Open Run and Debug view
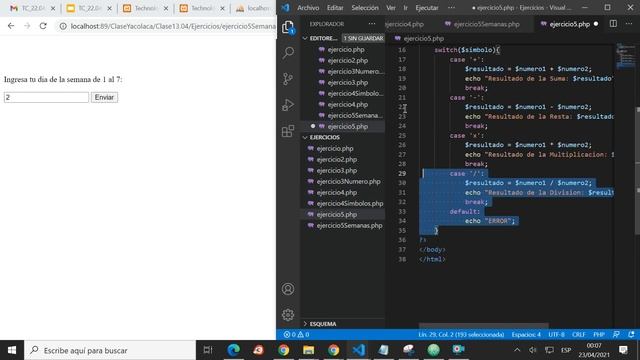 [x=288, y=105]
